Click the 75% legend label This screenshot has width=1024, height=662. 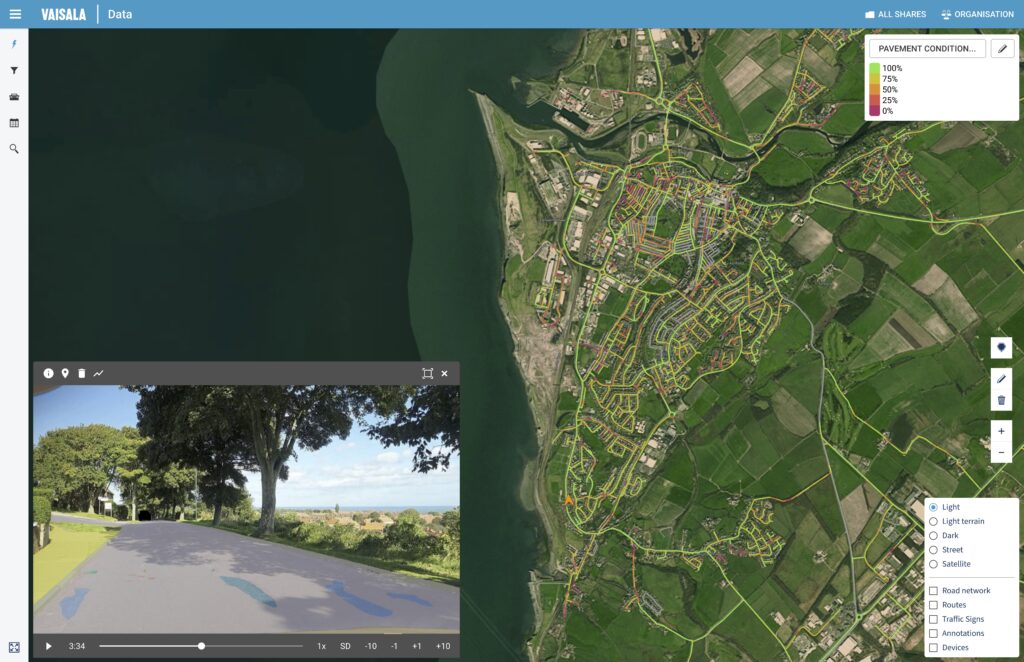click(890, 79)
